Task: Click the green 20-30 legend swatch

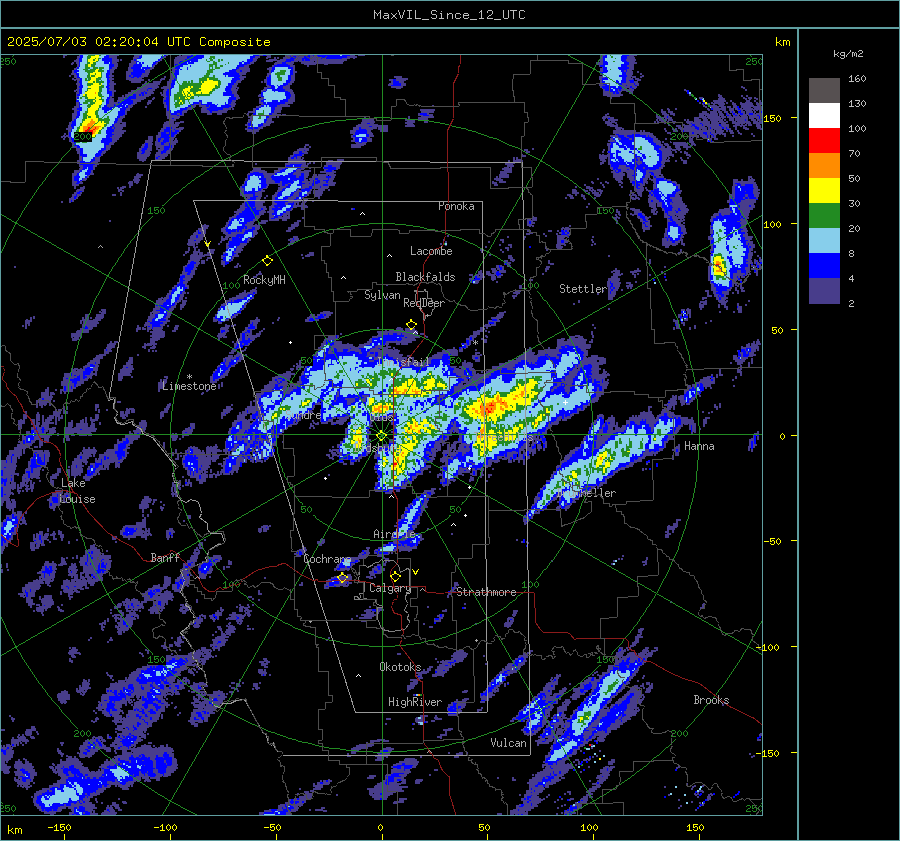Action: [x=824, y=215]
